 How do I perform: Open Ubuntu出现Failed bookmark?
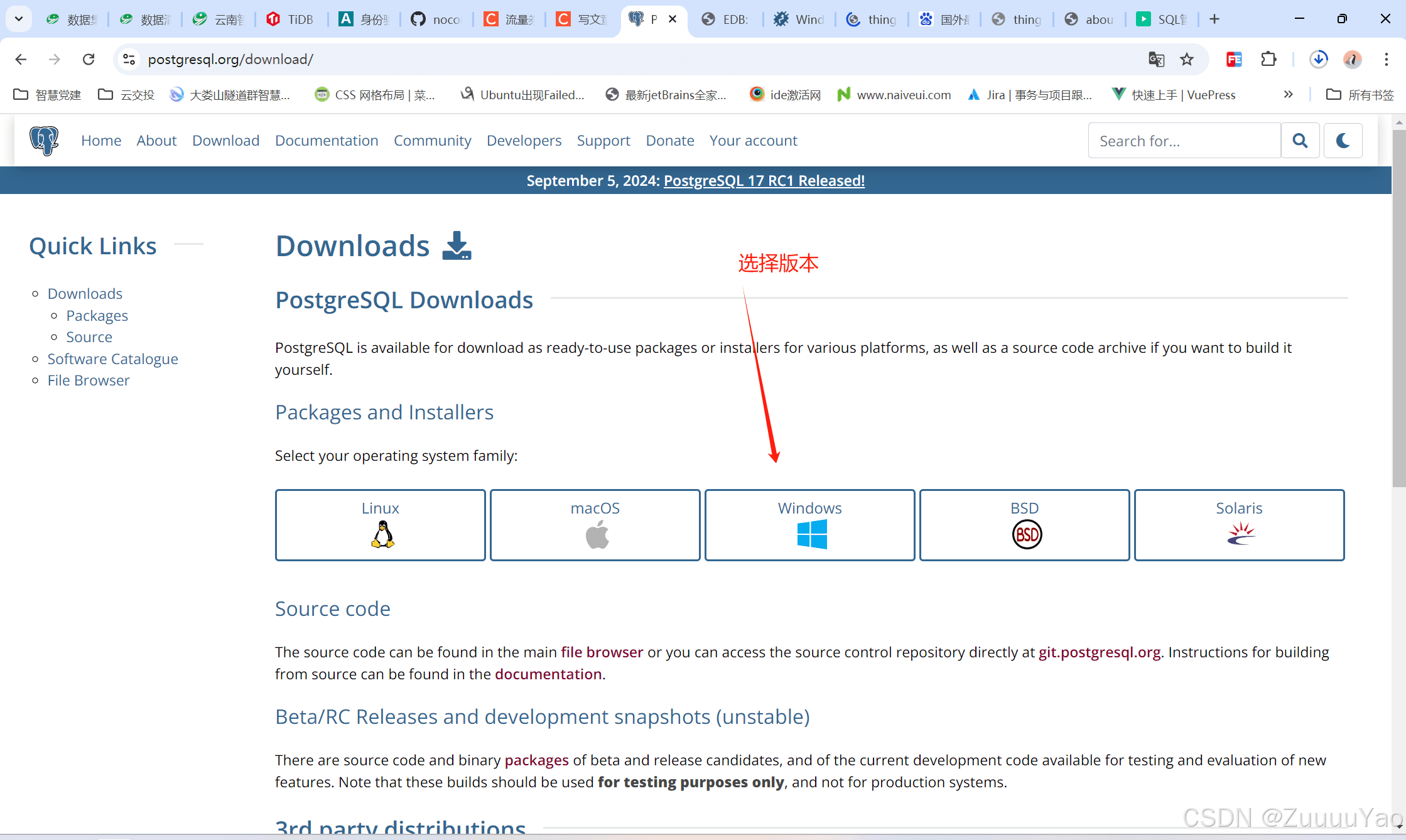tap(522, 95)
